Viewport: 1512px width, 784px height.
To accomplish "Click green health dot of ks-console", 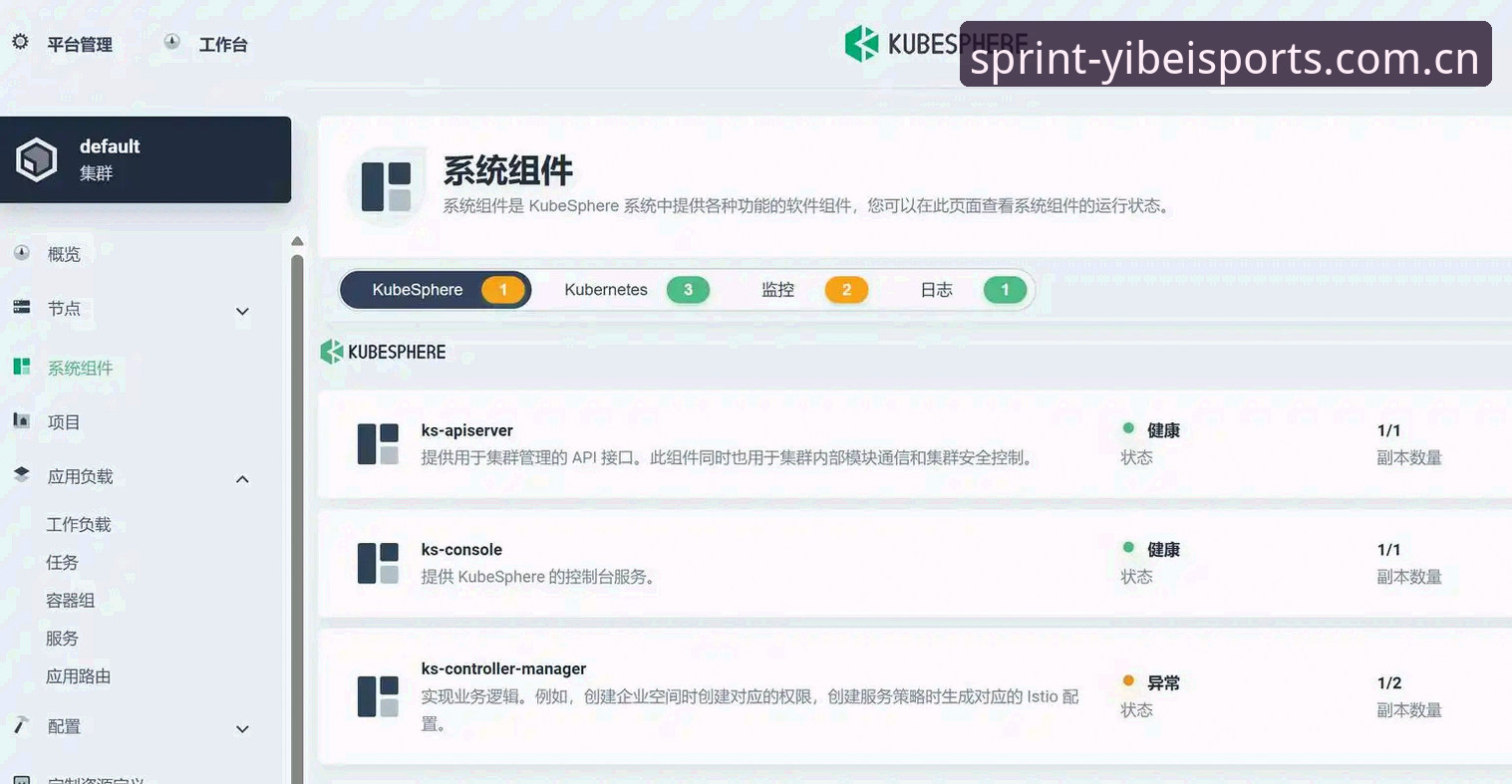I will [x=1128, y=547].
